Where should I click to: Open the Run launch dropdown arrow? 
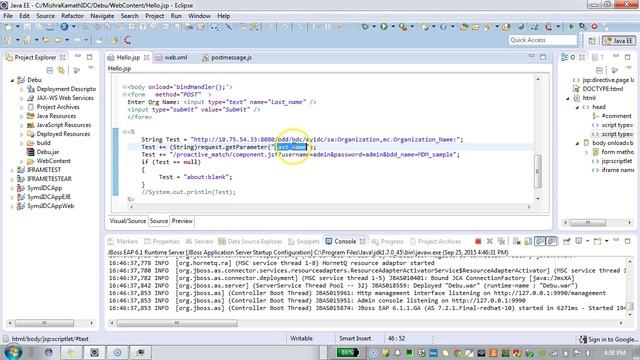[393, 27]
